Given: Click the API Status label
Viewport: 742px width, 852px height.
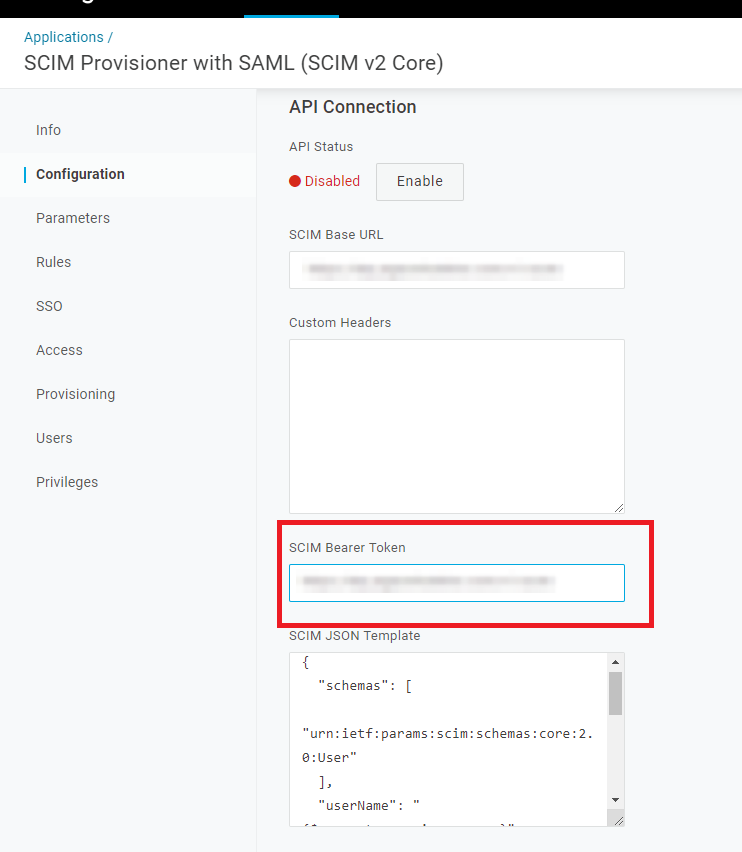Looking at the screenshot, I should (x=321, y=147).
